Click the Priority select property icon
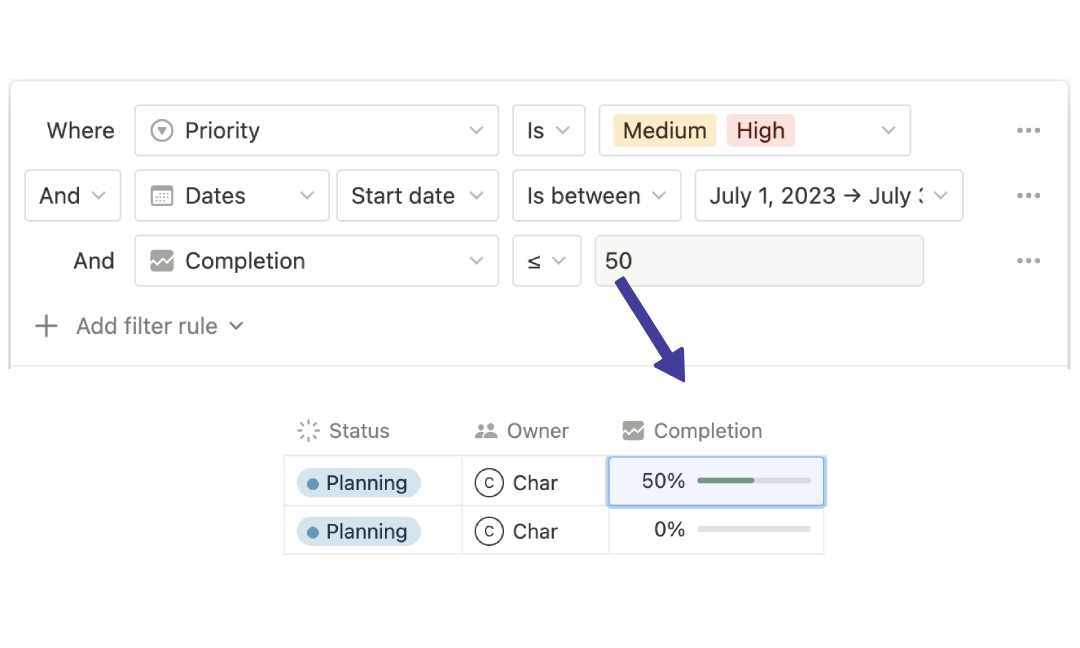 pyautogui.click(x=165, y=130)
